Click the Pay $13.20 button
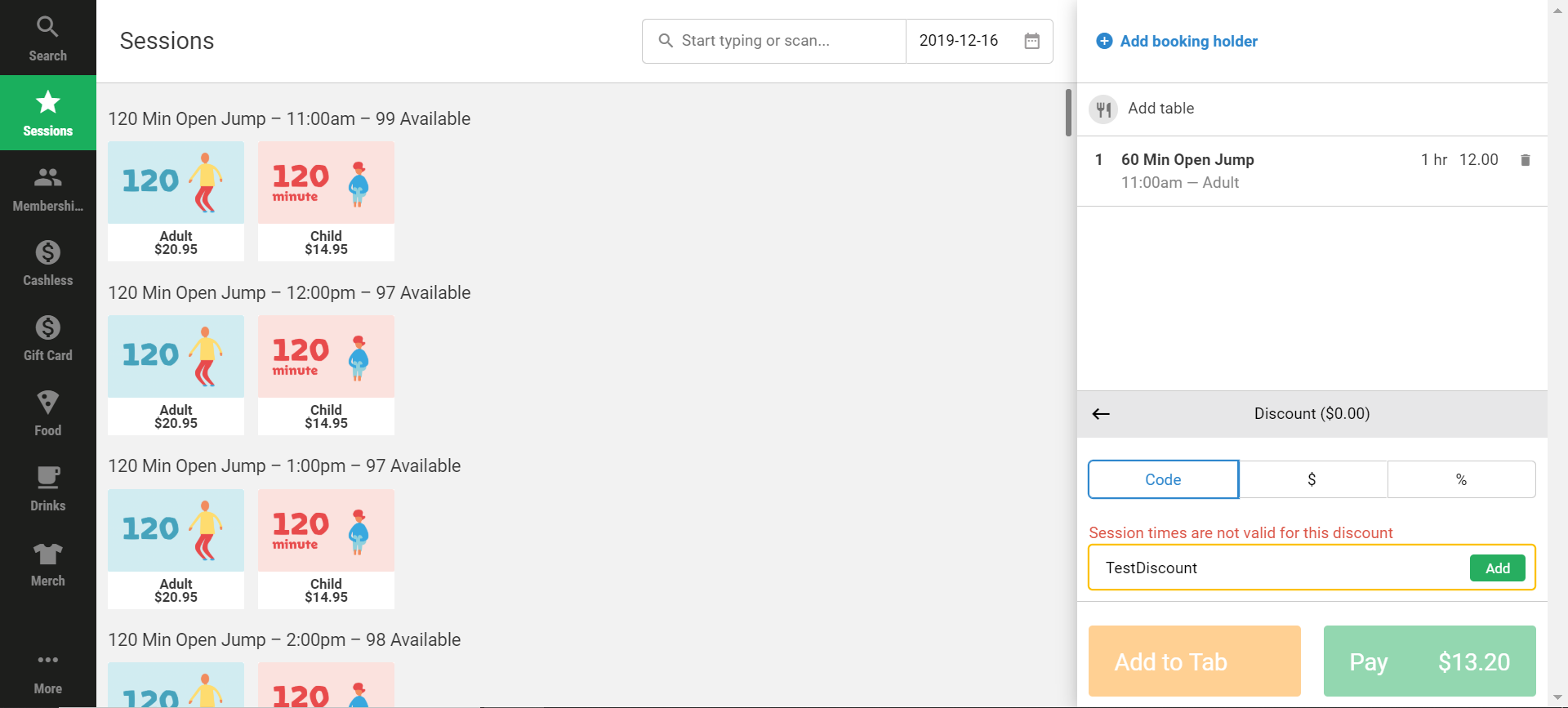 [1429, 661]
